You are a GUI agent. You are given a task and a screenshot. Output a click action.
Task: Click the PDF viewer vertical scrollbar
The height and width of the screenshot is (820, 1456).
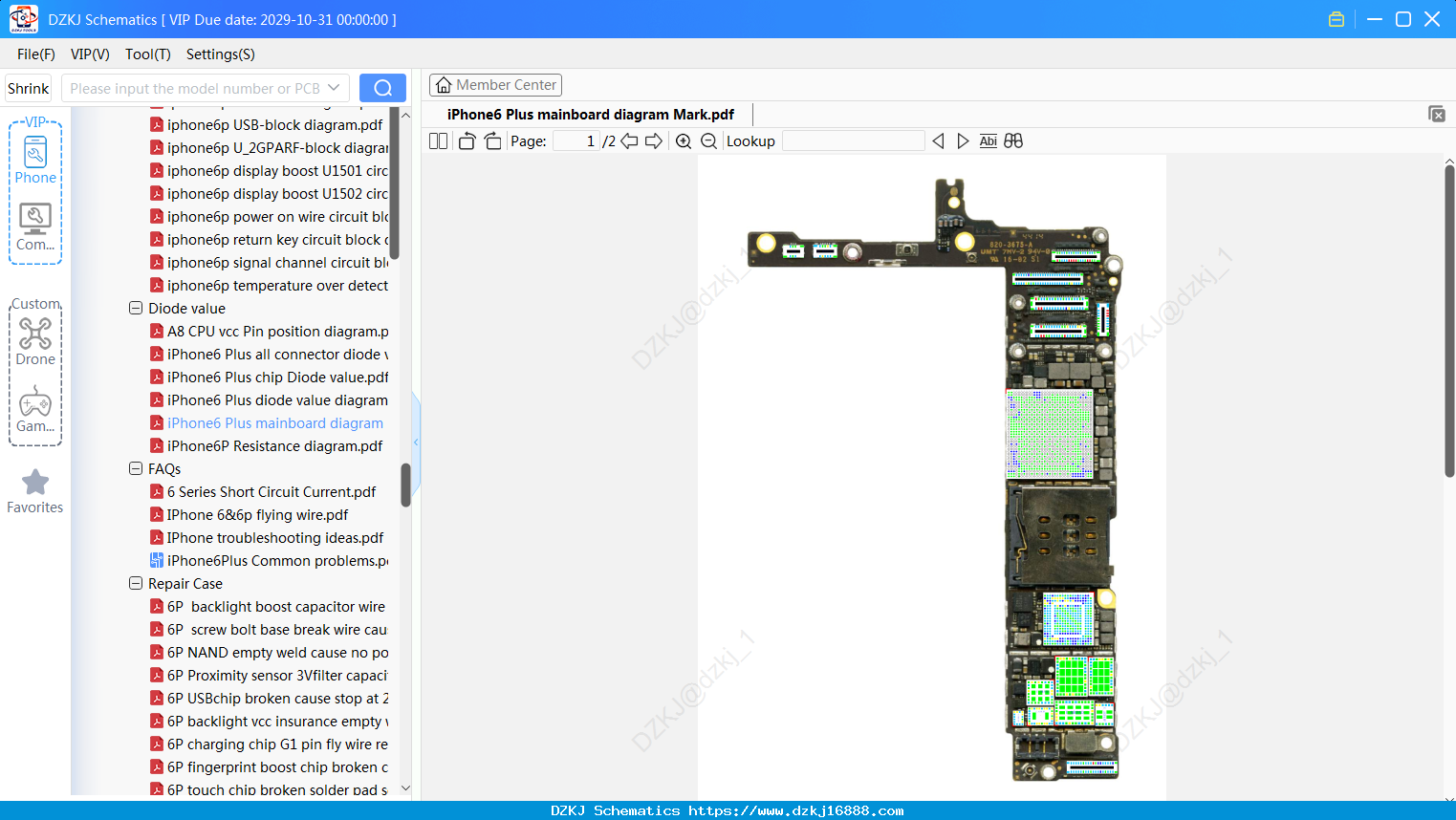1449,320
